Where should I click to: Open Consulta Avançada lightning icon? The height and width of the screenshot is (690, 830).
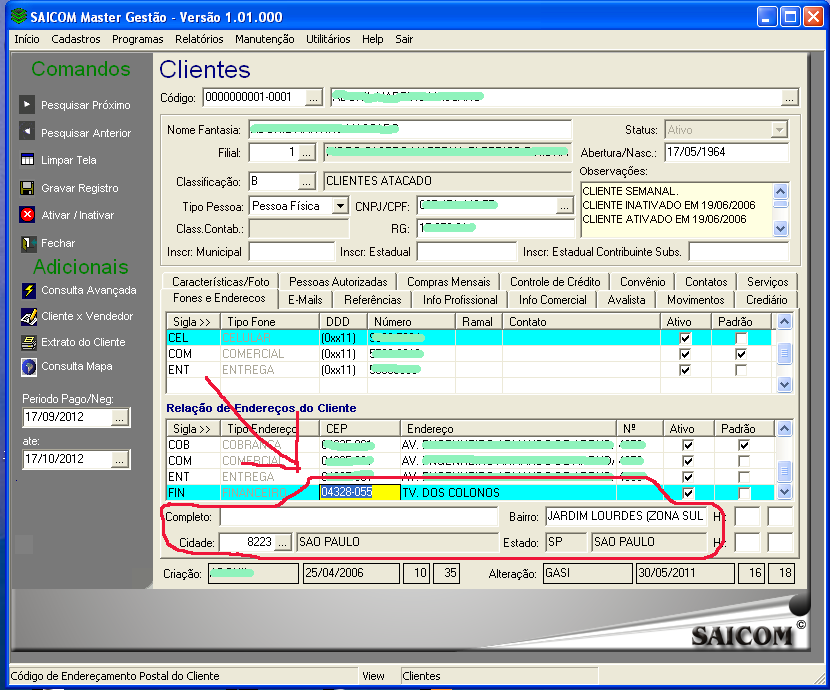pyautogui.click(x=29, y=290)
